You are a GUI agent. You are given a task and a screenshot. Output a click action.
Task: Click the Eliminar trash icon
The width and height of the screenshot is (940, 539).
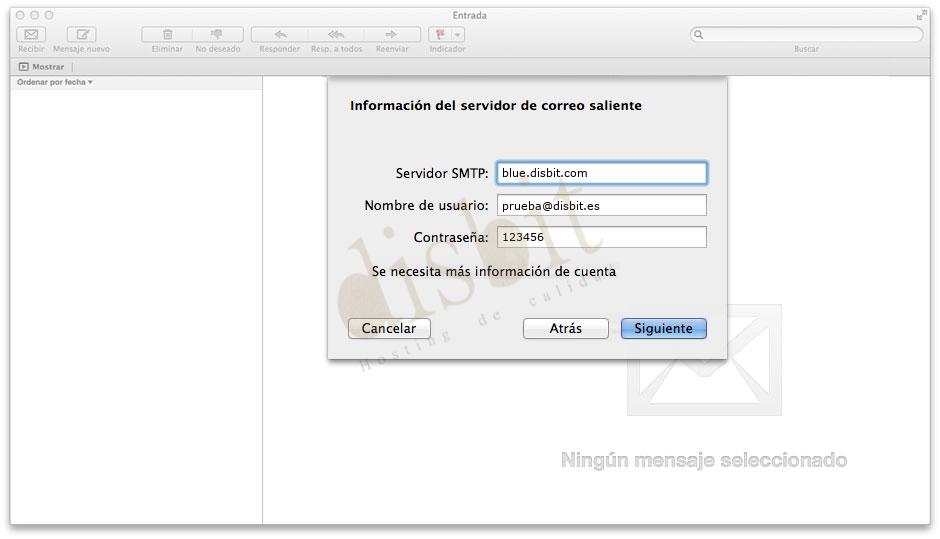click(167, 35)
